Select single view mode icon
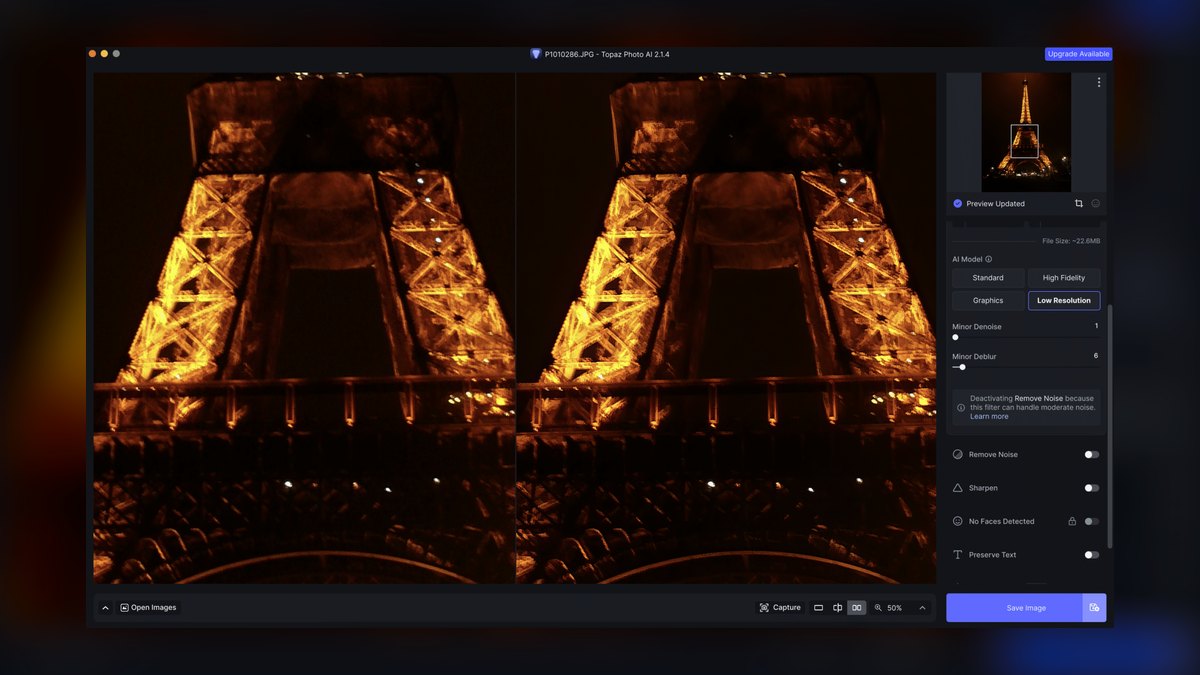The width and height of the screenshot is (1200, 675). pyautogui.click(x=819, y=608)
